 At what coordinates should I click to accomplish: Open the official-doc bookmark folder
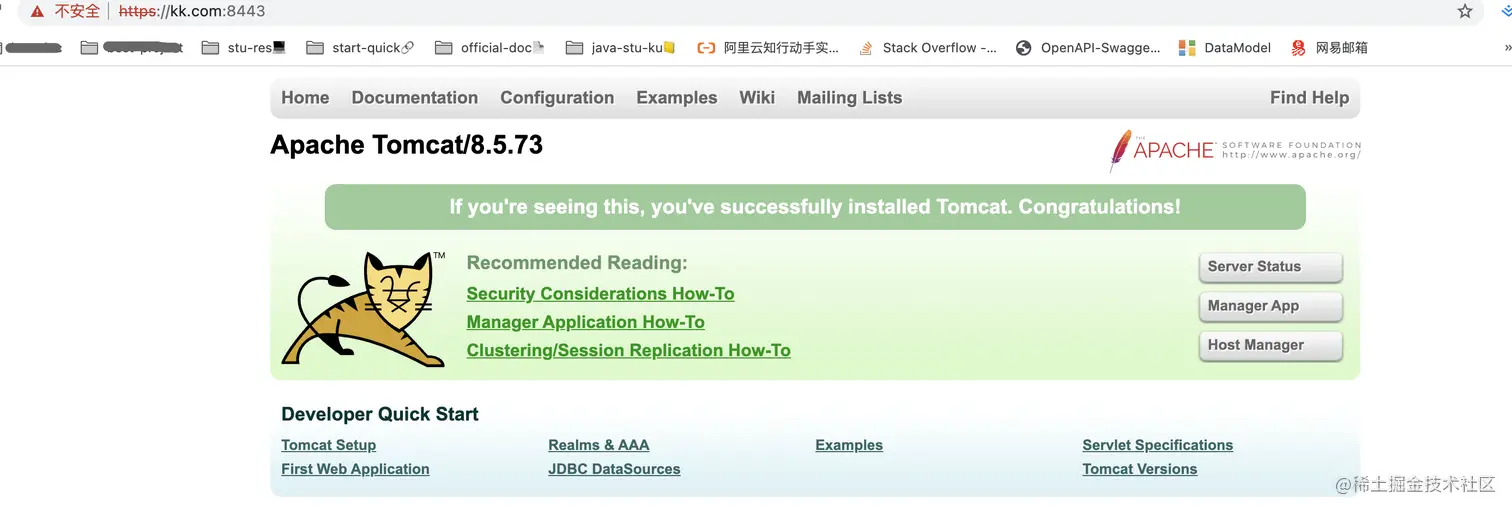pos(490,47)
